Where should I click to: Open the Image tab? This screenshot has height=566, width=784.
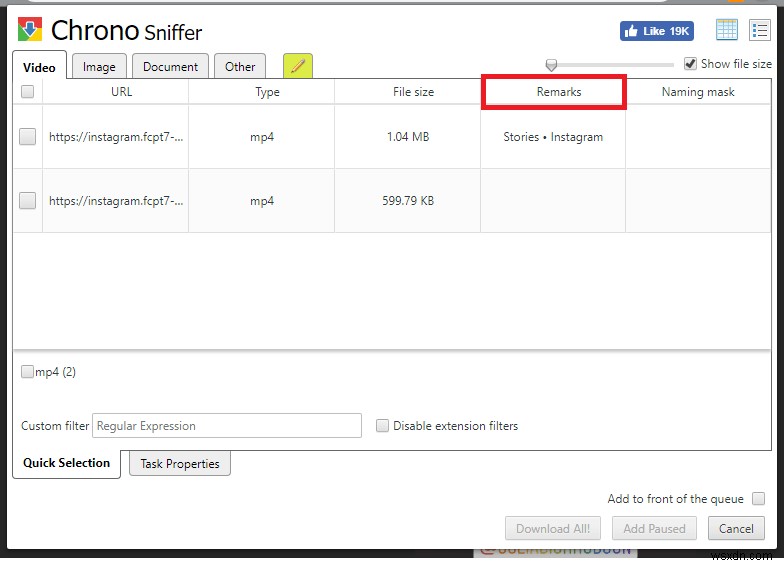99,66
